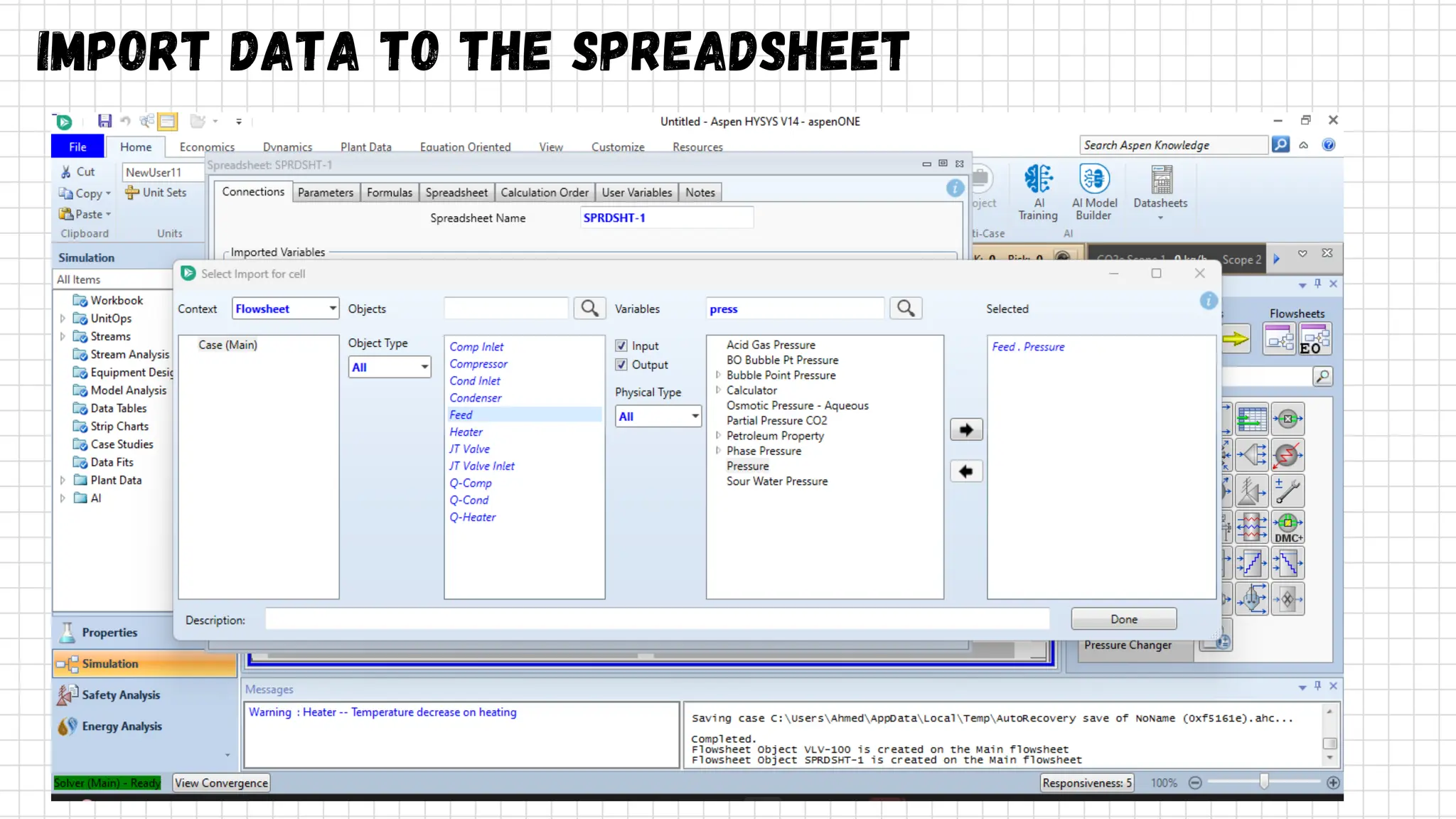The width and height of the screenshot is (1456, 819).
Task: Click the palette search magnifier icon
Action: tap(1322, 377)
